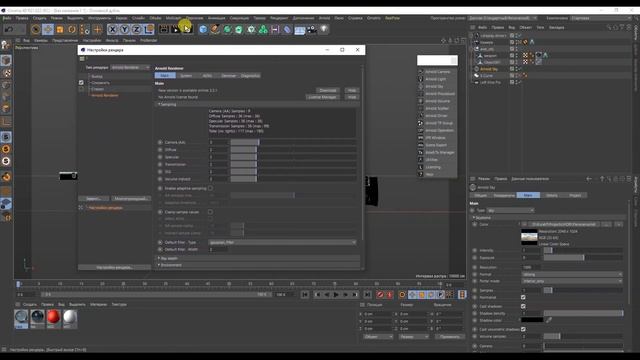Image resolution: width=640 pixels, height=360 pixels.
Task: Open Asset/Tx Manager in Arnold menu
Action: tap(440, 153)
